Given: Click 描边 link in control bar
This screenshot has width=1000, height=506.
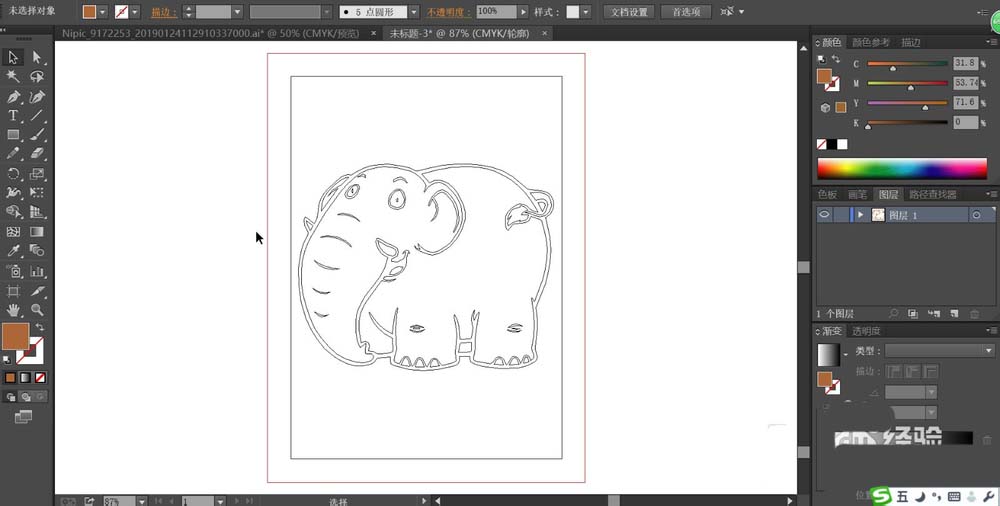Looking at the screenshot, I should pos(164,12).
